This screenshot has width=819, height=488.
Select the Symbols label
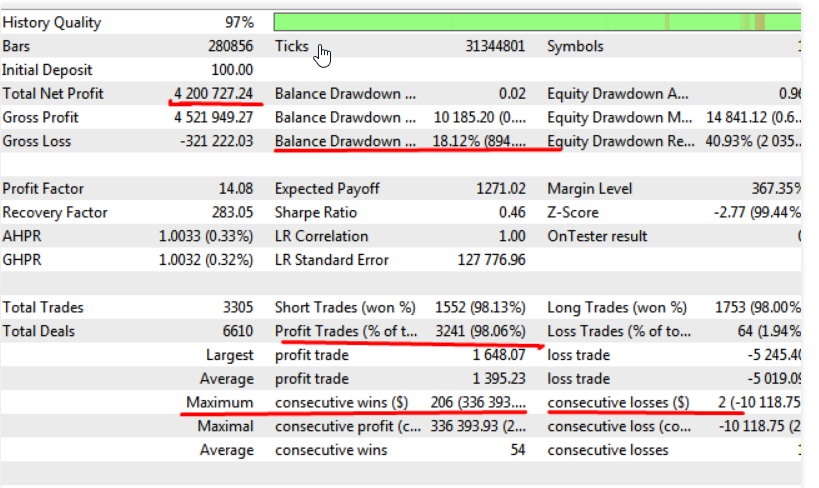click(x=575, y=46)
